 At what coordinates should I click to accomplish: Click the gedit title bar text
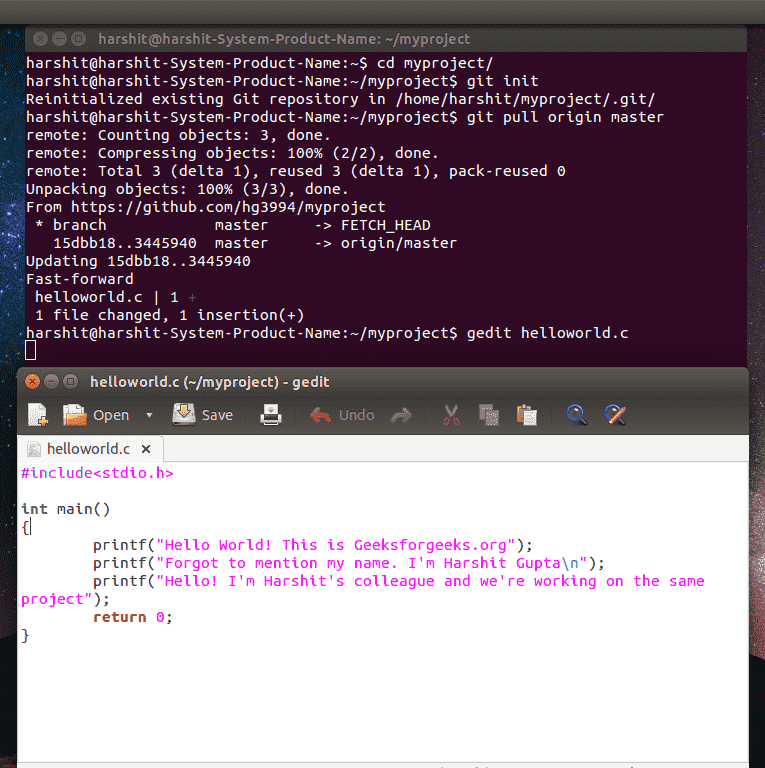tap(210, 382)
